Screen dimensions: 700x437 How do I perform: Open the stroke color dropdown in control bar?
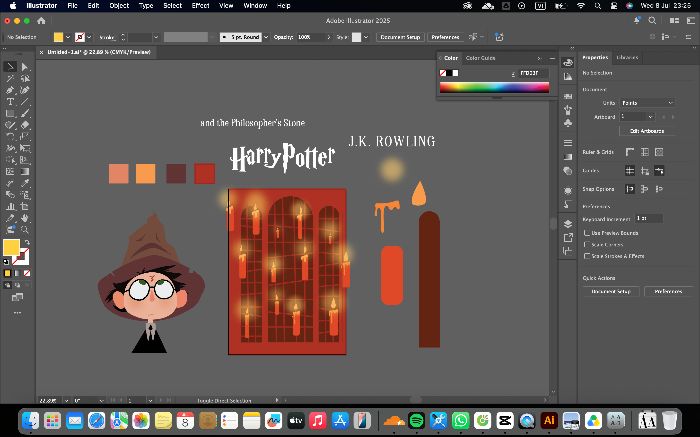pyautogui.click(x=89, y=37)
